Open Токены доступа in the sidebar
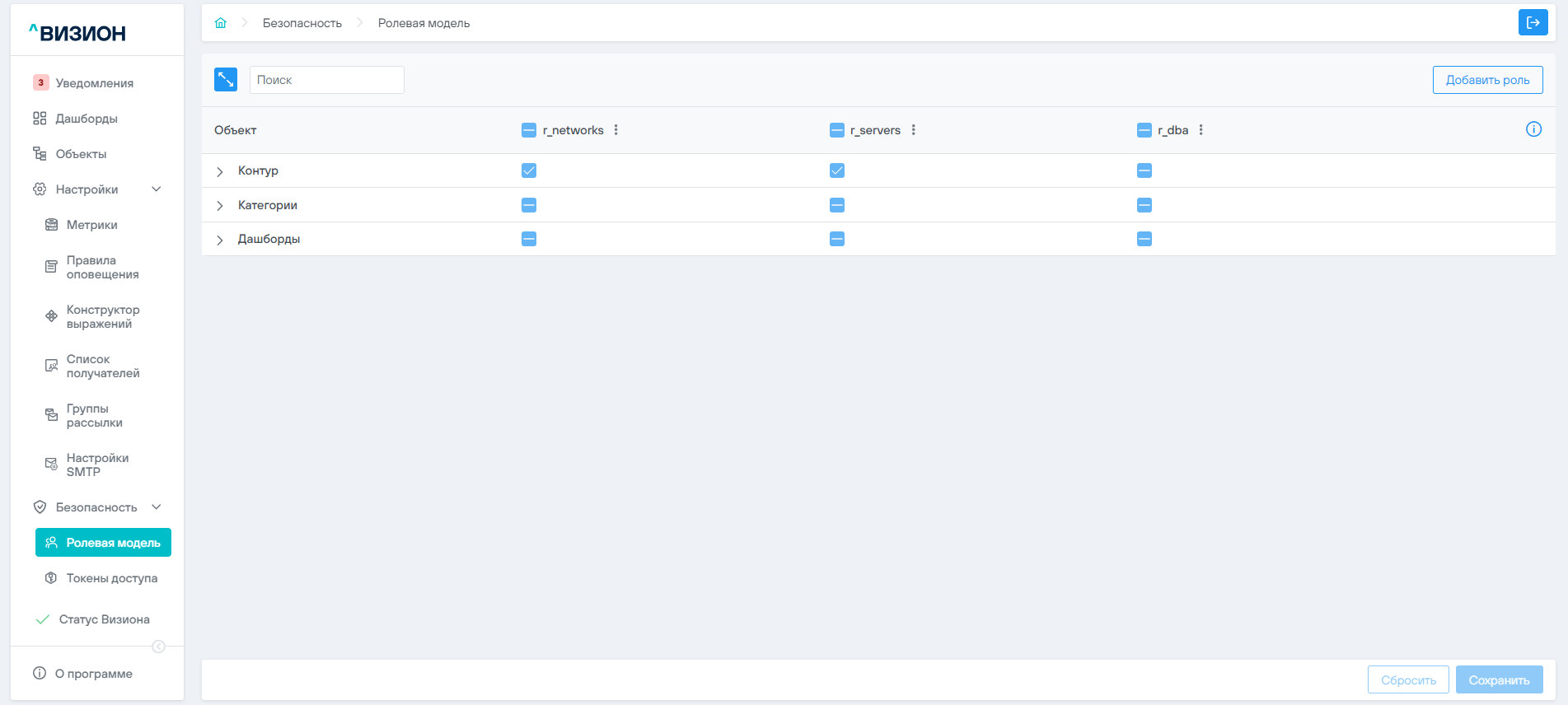This screenshot has height=705, width=1568. 111,578
